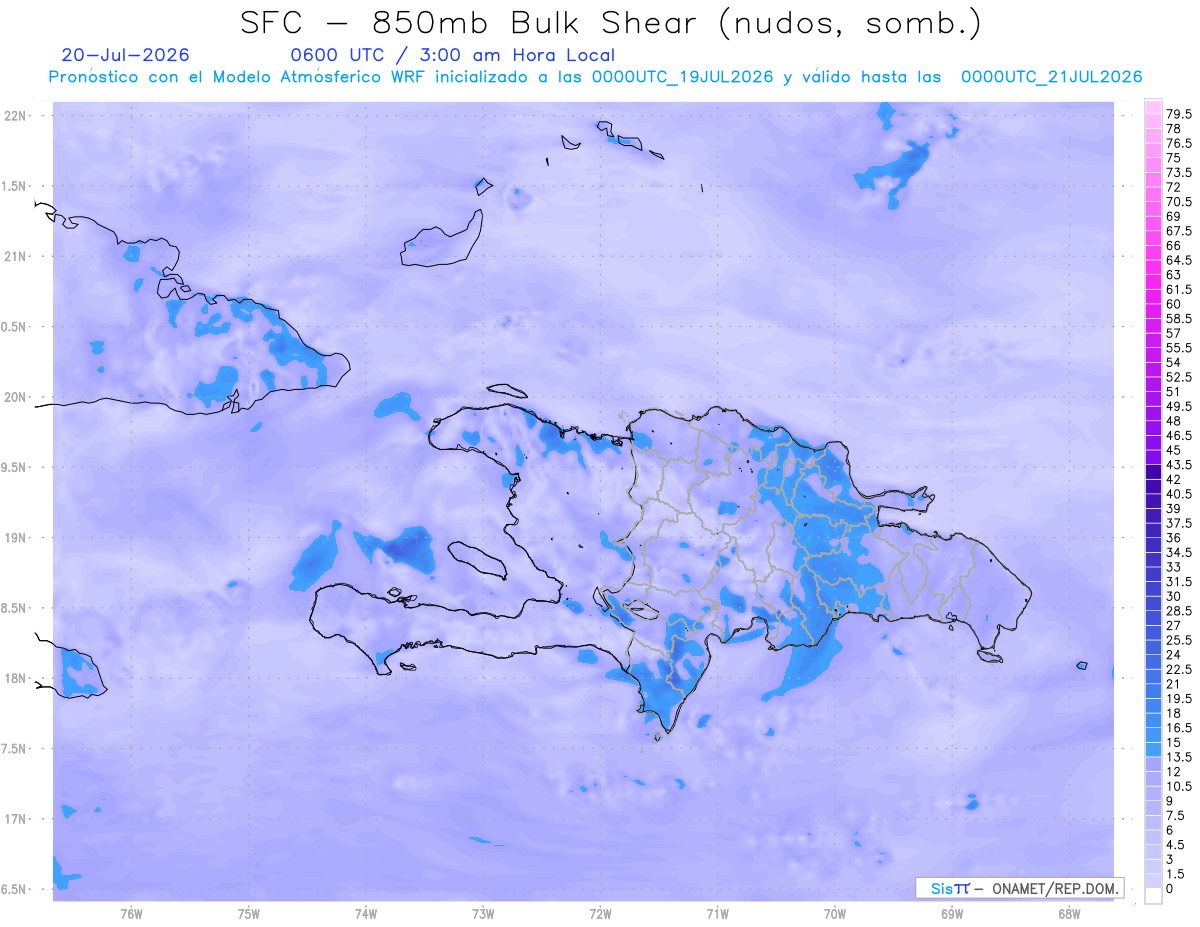Screen dimensions: 1200x927
Task: Select the date text '20-Jul-2026'
Action: pos(125,55)
